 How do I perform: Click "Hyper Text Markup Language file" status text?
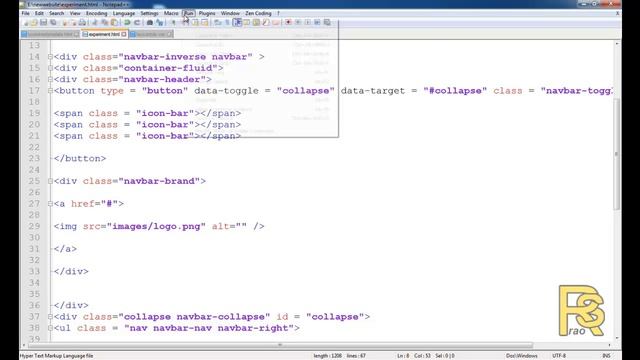[57, 356]
